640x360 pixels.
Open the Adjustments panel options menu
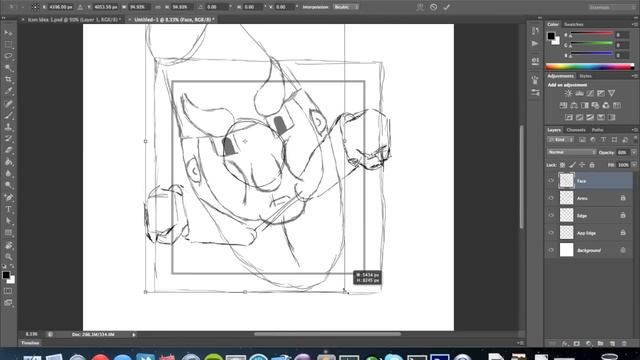click(634, 76)
